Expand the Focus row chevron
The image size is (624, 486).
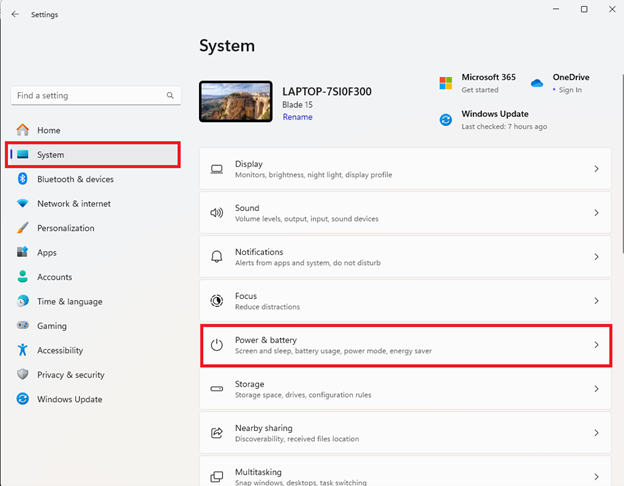click(596, 301)
